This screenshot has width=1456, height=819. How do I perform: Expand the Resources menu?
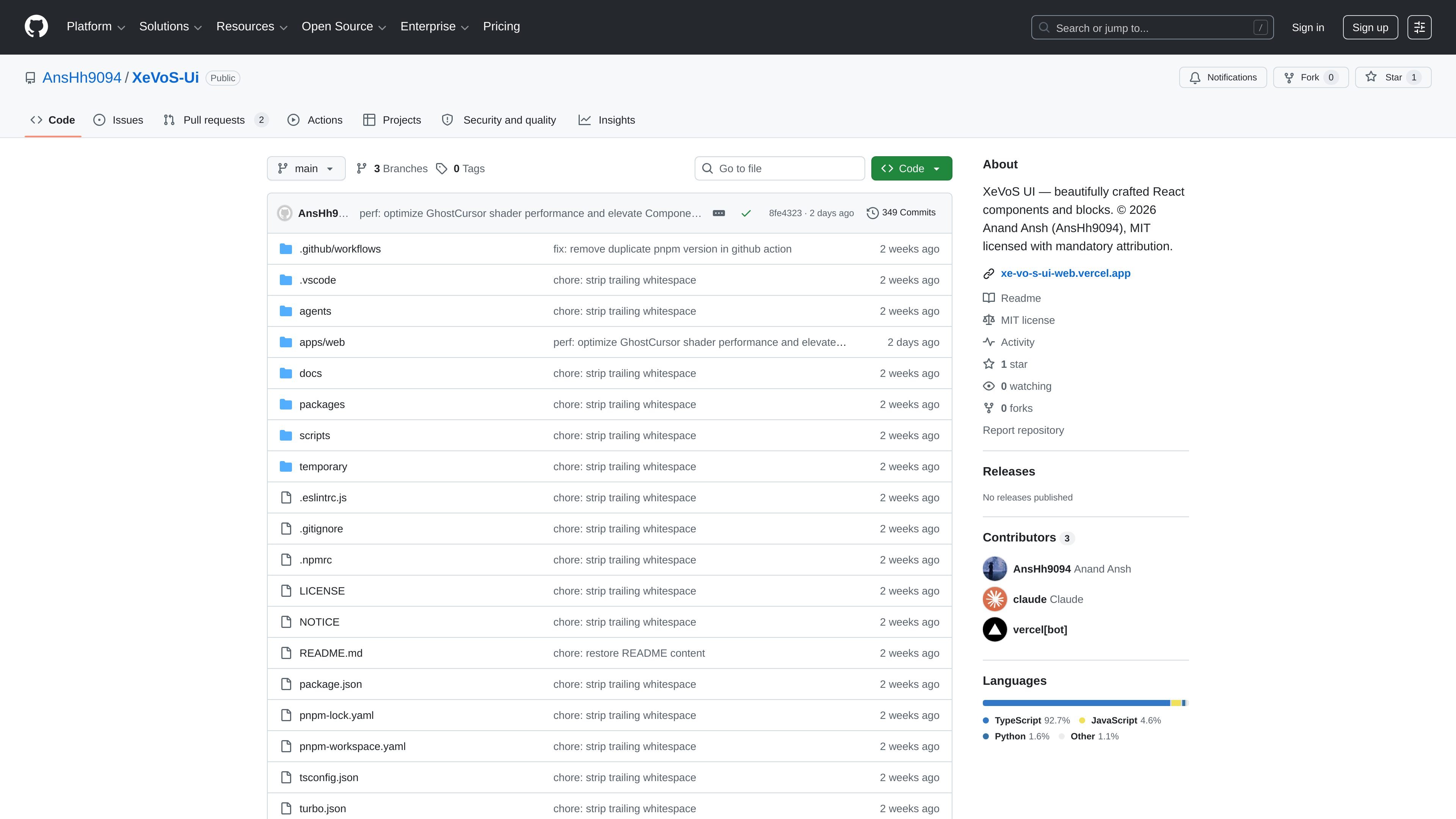[251, 27]
